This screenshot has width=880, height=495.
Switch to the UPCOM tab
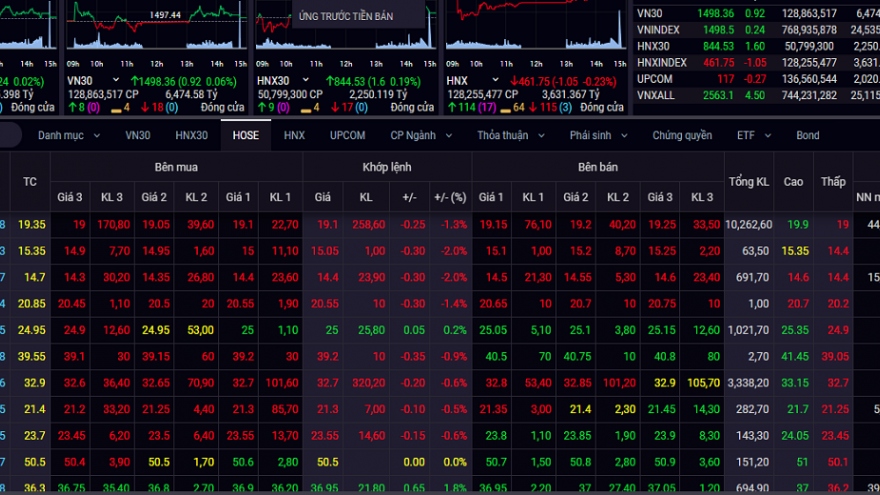pos(347,135)
